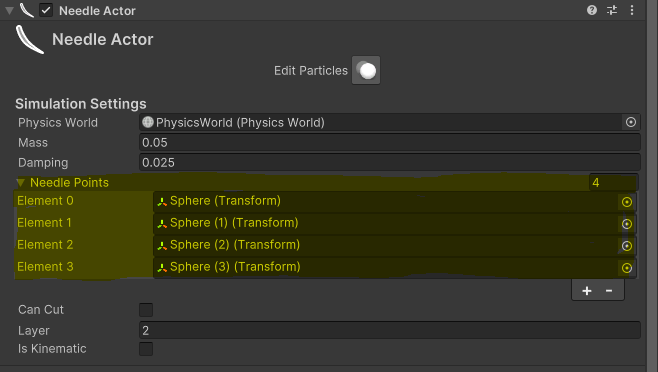This screenshot has height=372, width=658.
Task: Add a new Needle Points element with plus
Action: [x=587, y=291]
